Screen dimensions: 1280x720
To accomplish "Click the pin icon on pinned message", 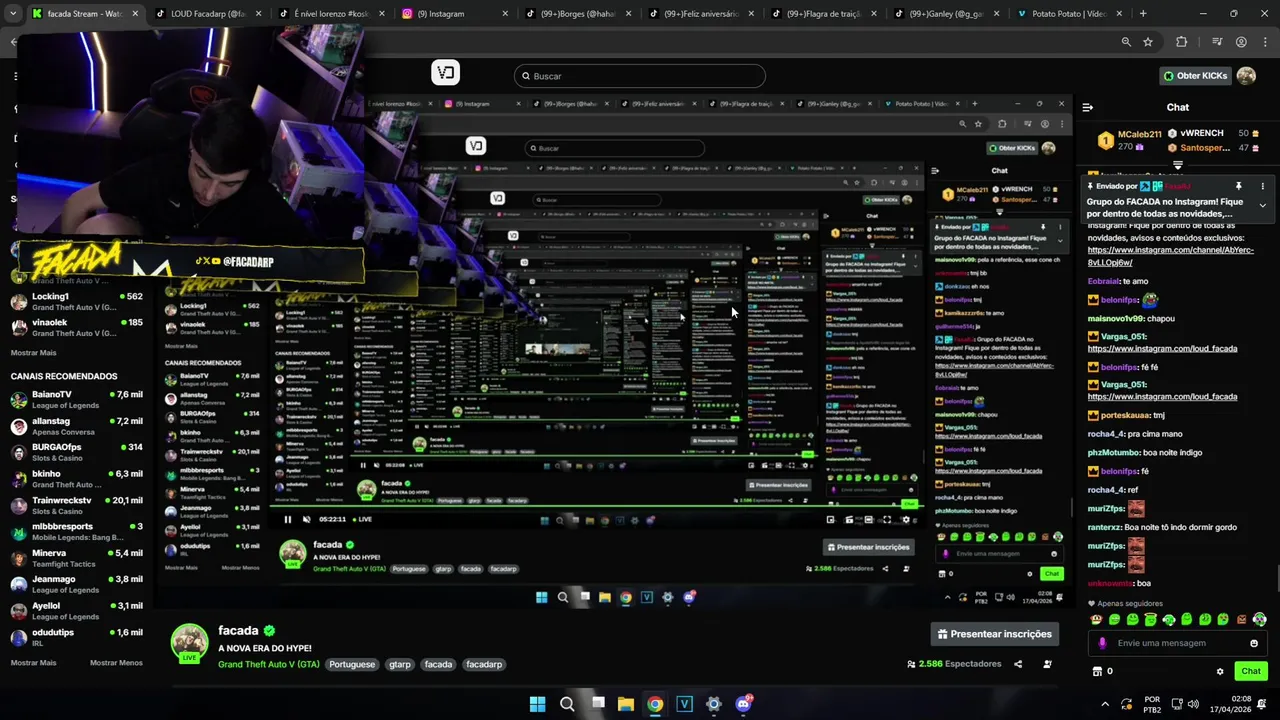I will pyautogui.click(x=1238, y=186).
